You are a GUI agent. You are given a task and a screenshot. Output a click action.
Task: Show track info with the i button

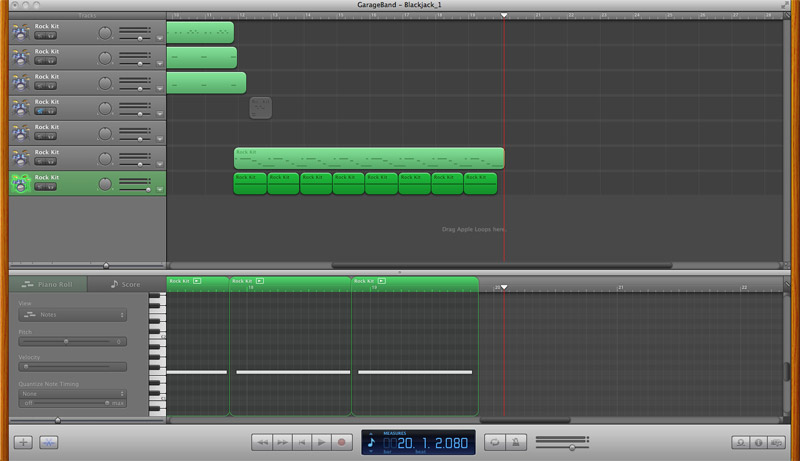point(758,443)
